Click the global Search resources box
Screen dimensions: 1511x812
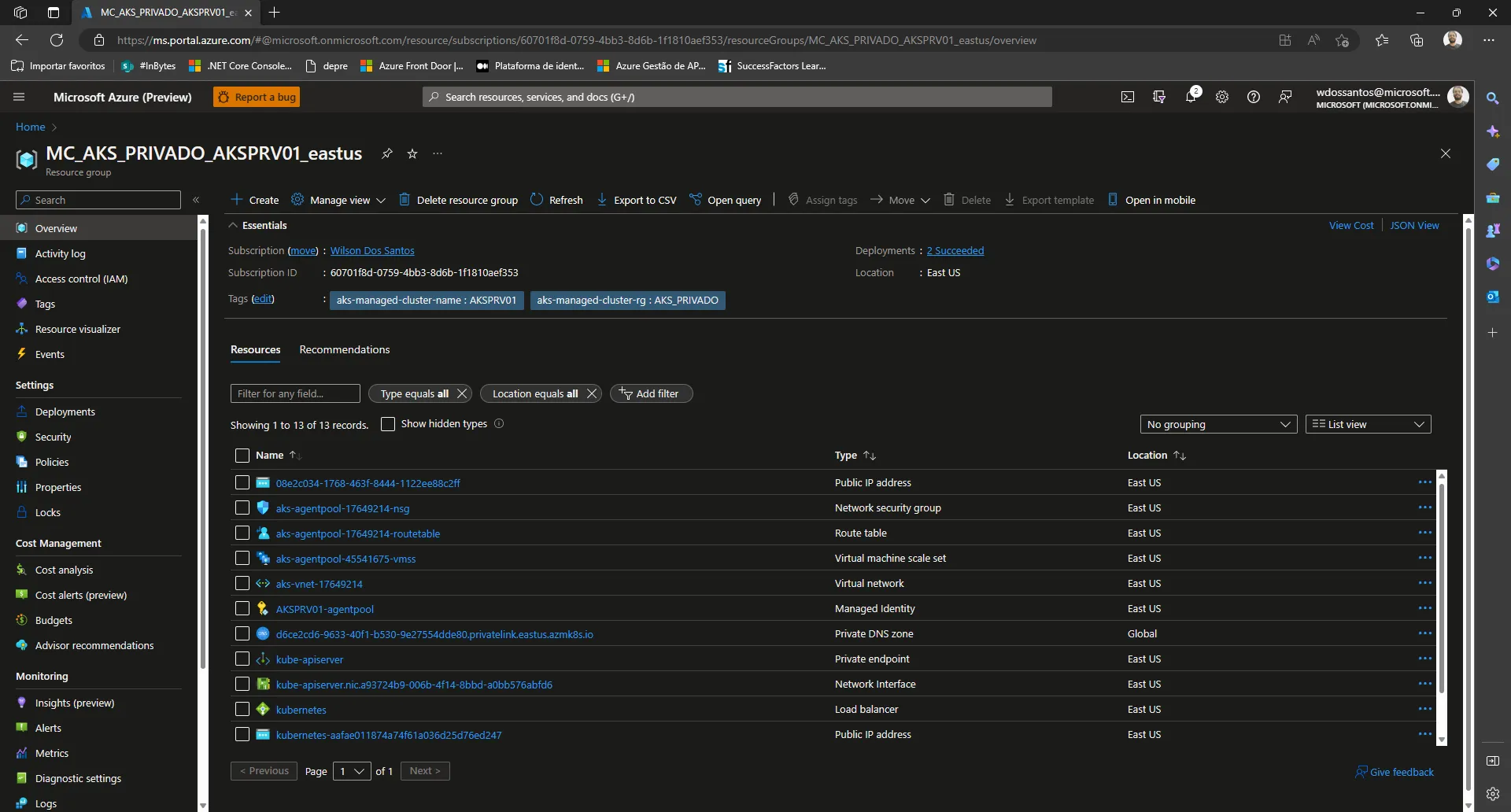pos(737,97)
